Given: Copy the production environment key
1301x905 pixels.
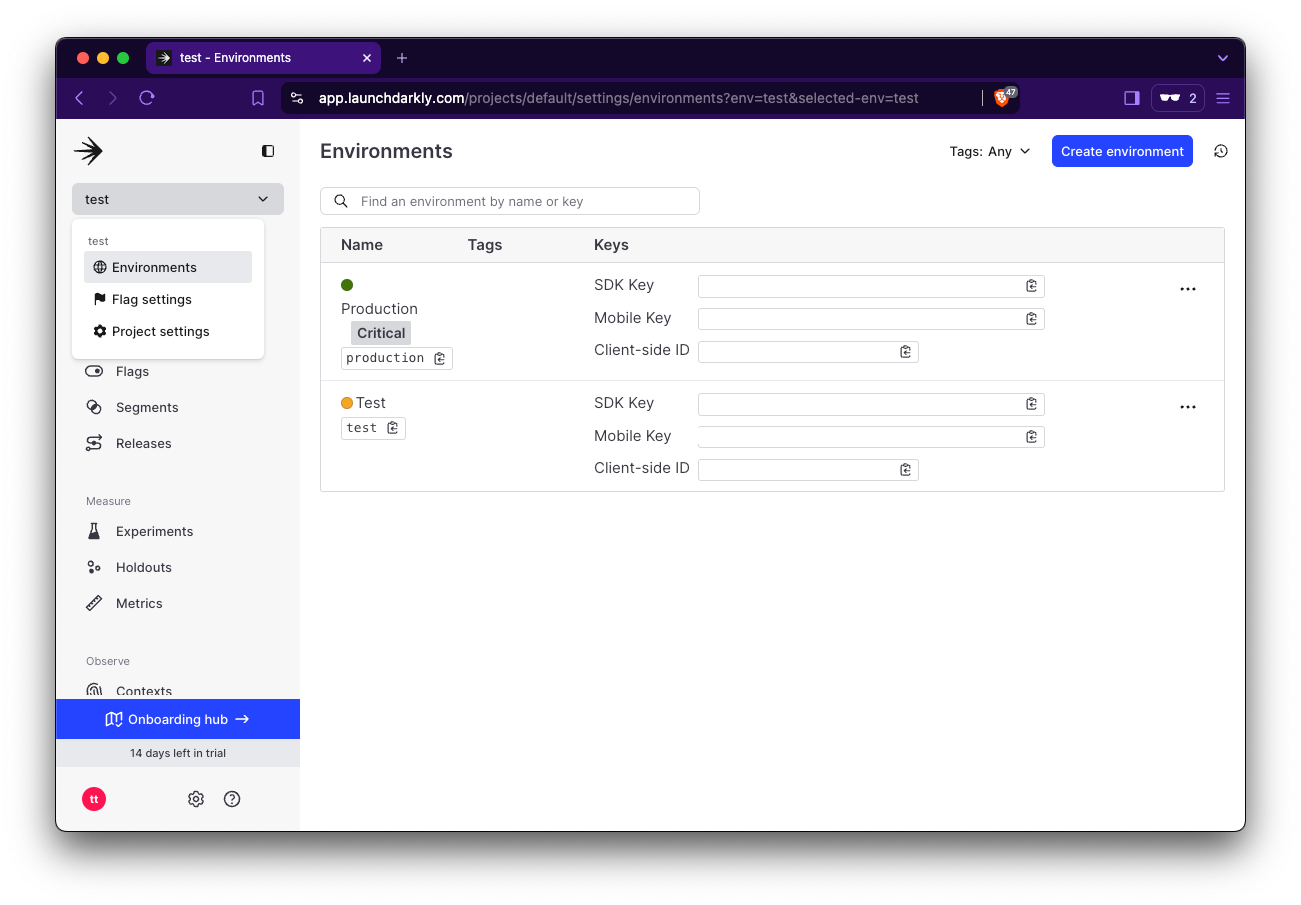Looking at the screenshot, I should coord(438,357).
